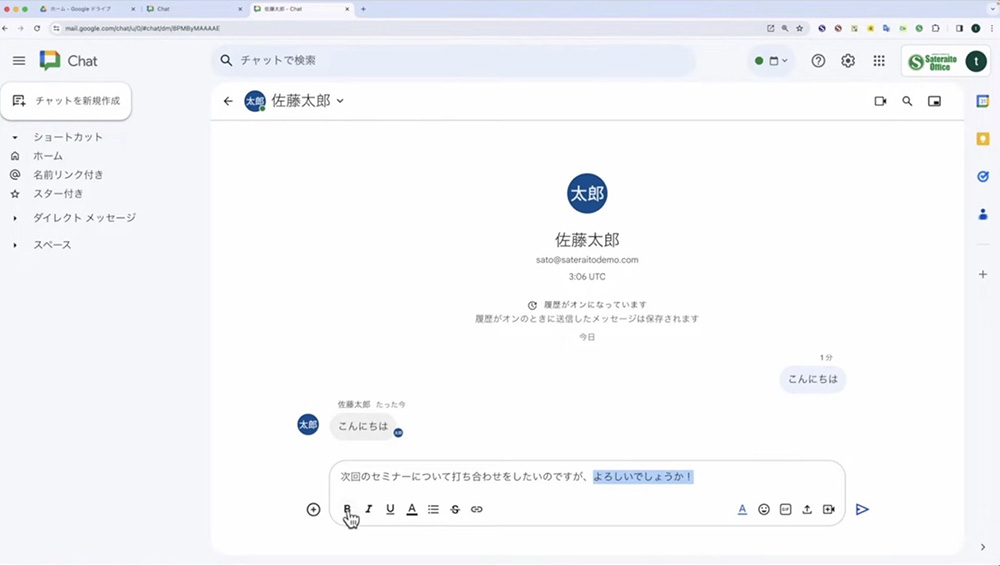Open 名前リンク付き mentions view
Viewport: 1000px width, 566px height.
click(x=68, y=175)
